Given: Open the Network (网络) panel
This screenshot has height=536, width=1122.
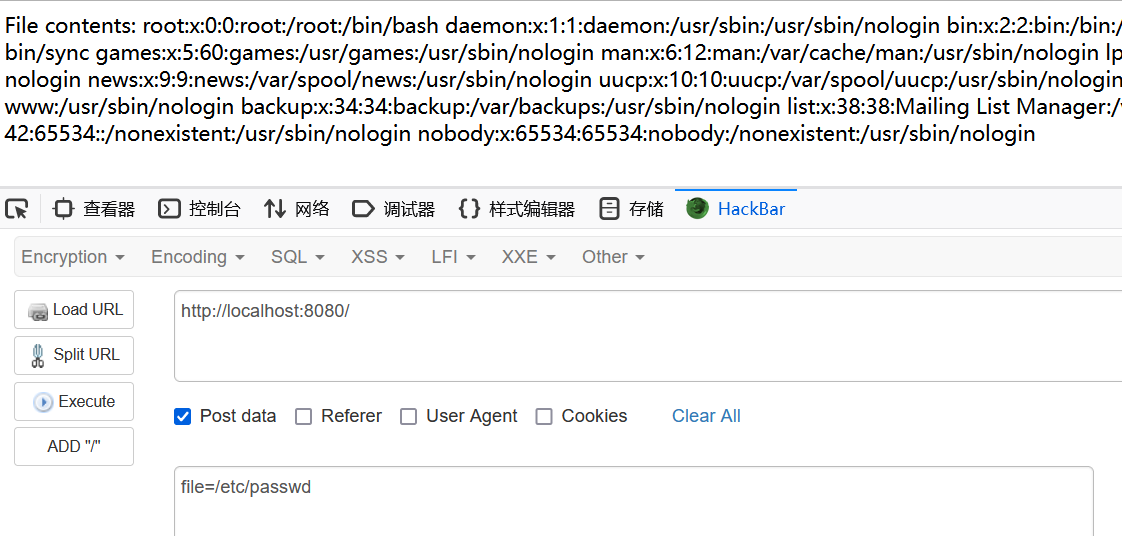Looking at the screenshot, I should pyautogui.click(x=296, y=209).
